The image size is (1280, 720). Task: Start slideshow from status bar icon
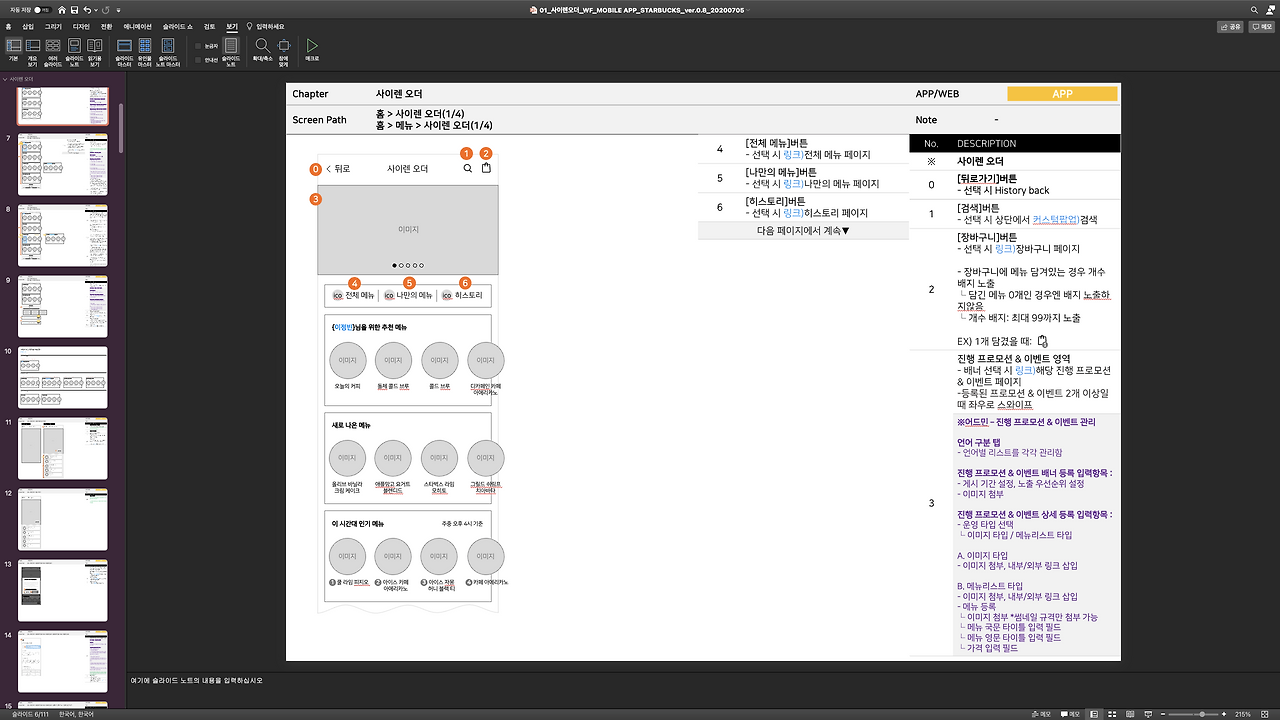[x=1148, y=714]
